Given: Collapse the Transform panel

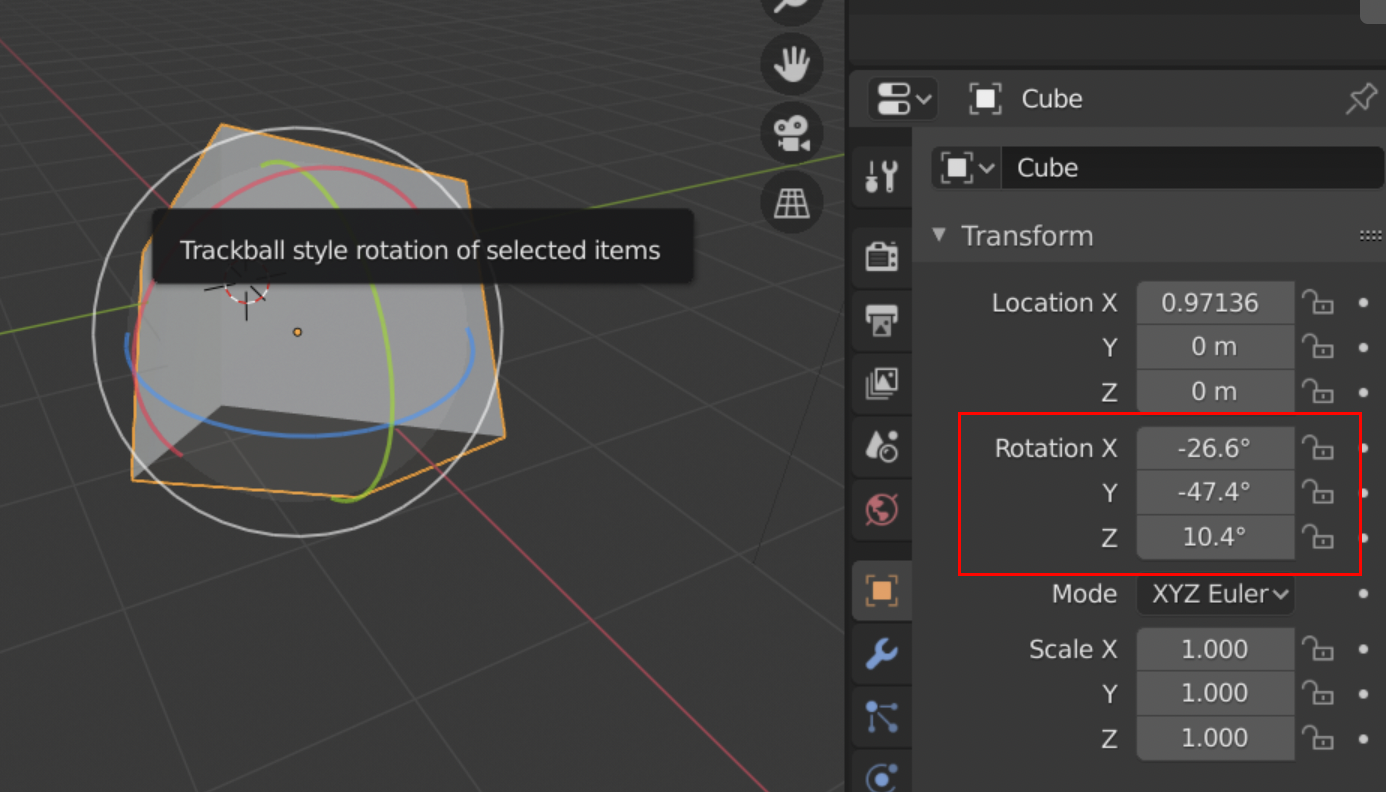Looking at the screenshot, I should point(938,235).
